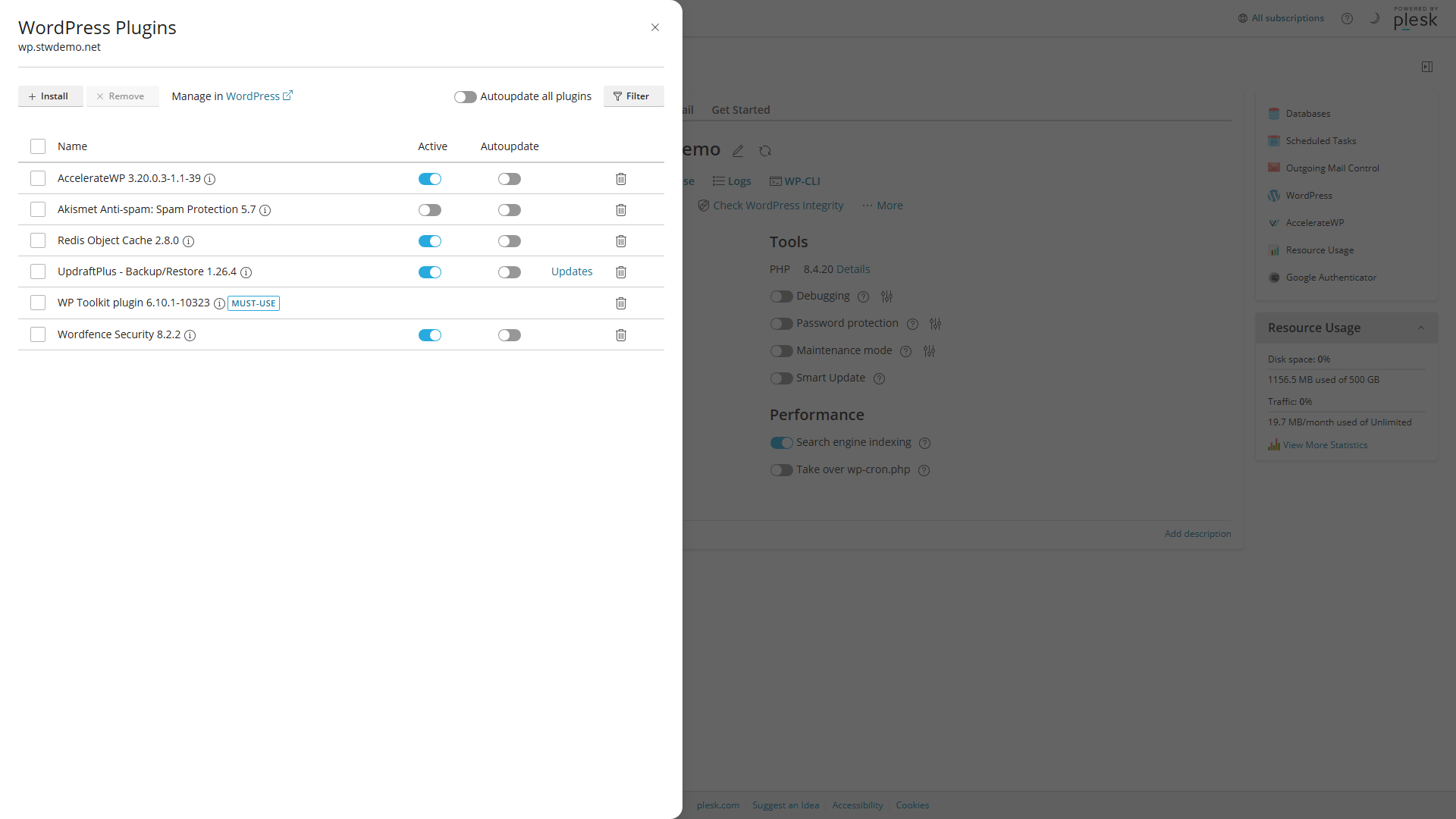
Task: Click the refresh icon beside site name
Action: click(765, 151)
